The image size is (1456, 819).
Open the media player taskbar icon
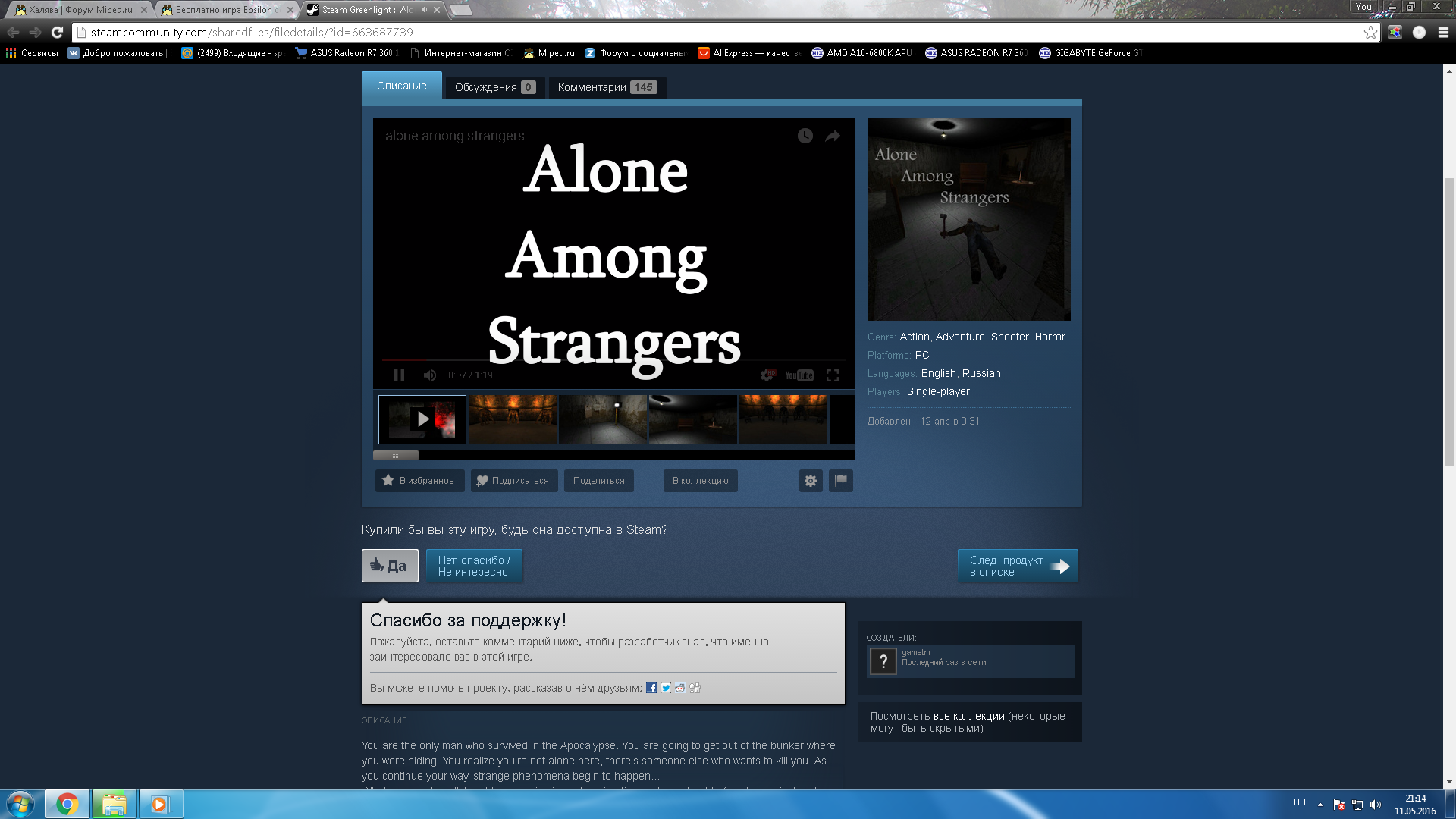coord(161,804)
